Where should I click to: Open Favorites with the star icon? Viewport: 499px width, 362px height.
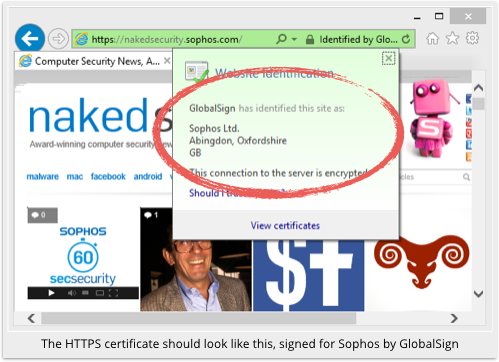[x=452, y=38]
